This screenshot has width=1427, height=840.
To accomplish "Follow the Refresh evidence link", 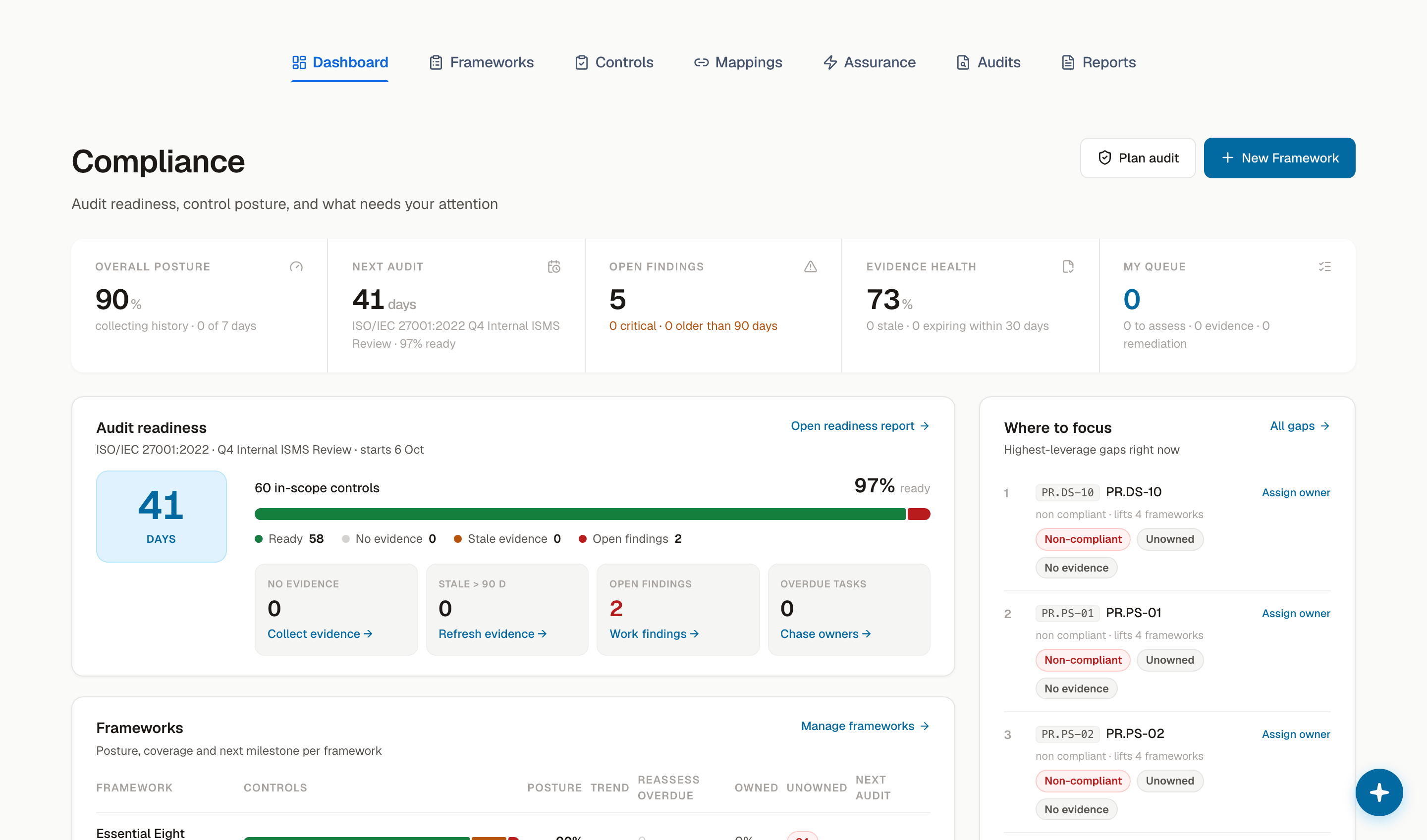I will pos(493,634).
